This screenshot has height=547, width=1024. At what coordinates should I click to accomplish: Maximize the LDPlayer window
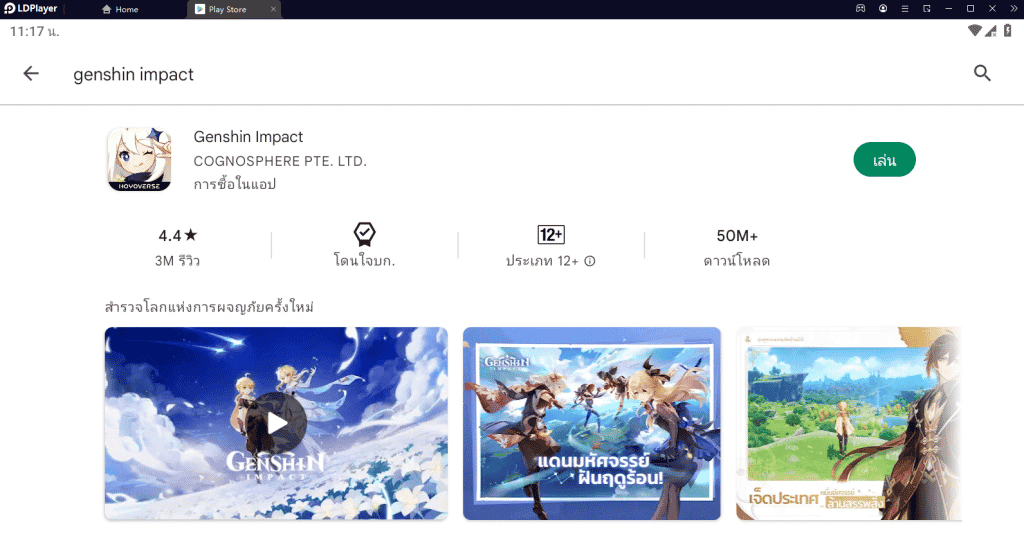coord(970,8)
